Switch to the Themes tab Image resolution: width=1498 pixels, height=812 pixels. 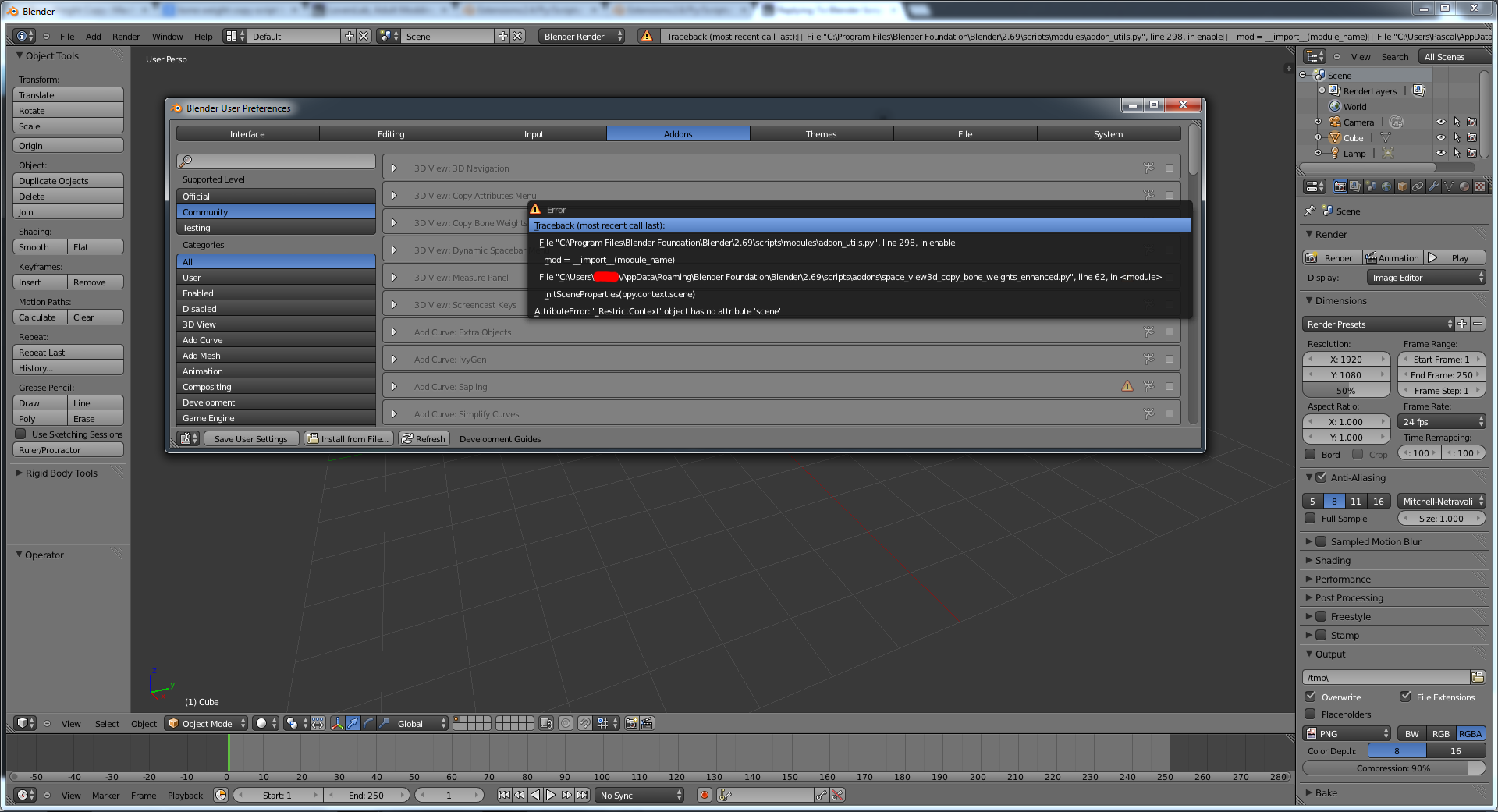pos(822,133)
